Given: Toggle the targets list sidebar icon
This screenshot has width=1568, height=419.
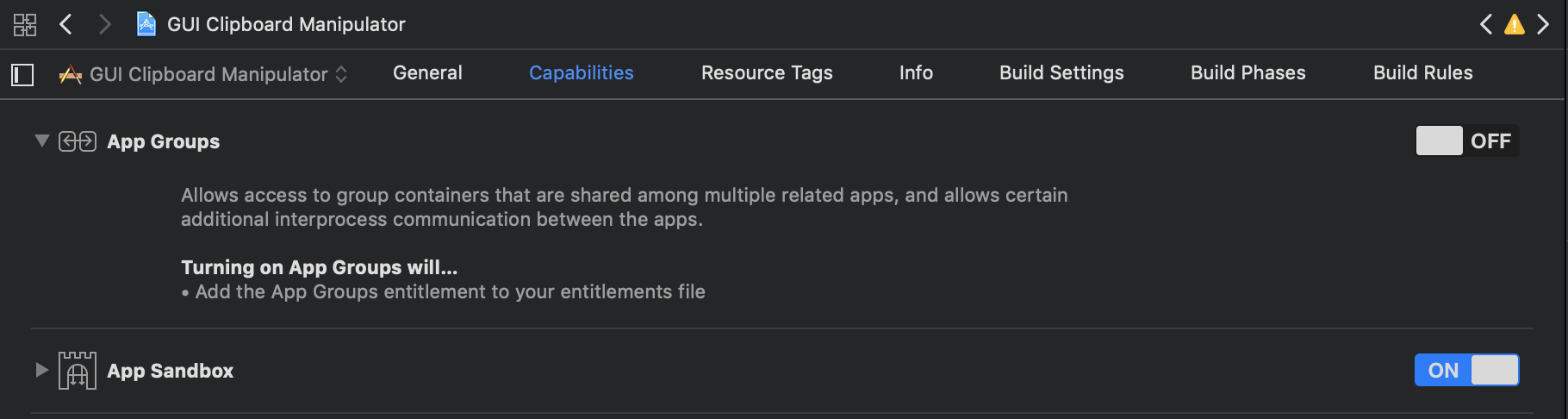Looking at the screenshot, I should pyautogui.click(x=22, y=75).
